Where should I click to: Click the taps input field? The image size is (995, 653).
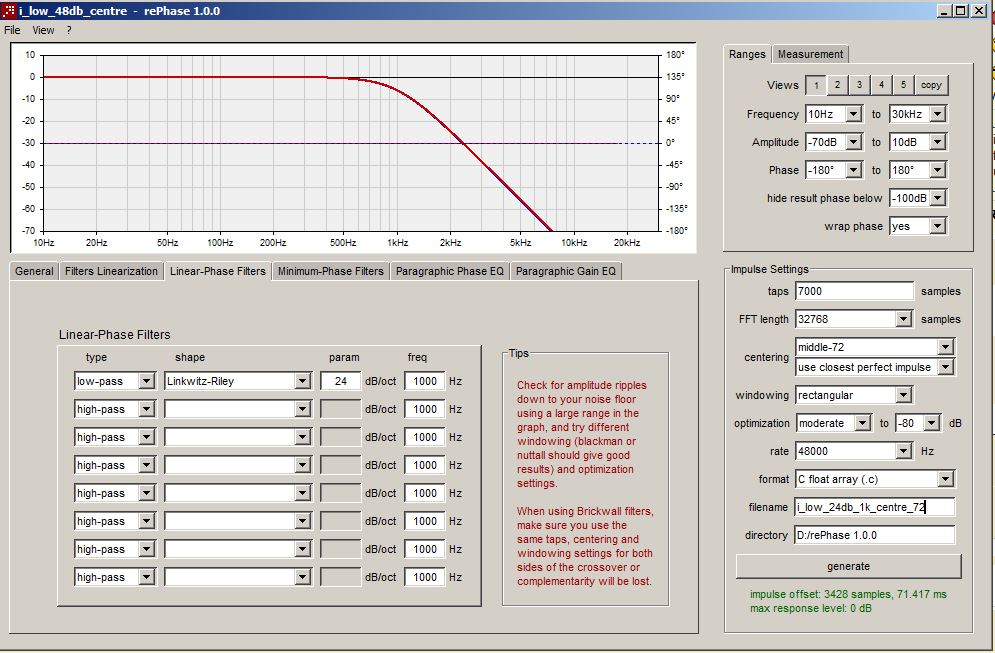click(x=854, y=291)
